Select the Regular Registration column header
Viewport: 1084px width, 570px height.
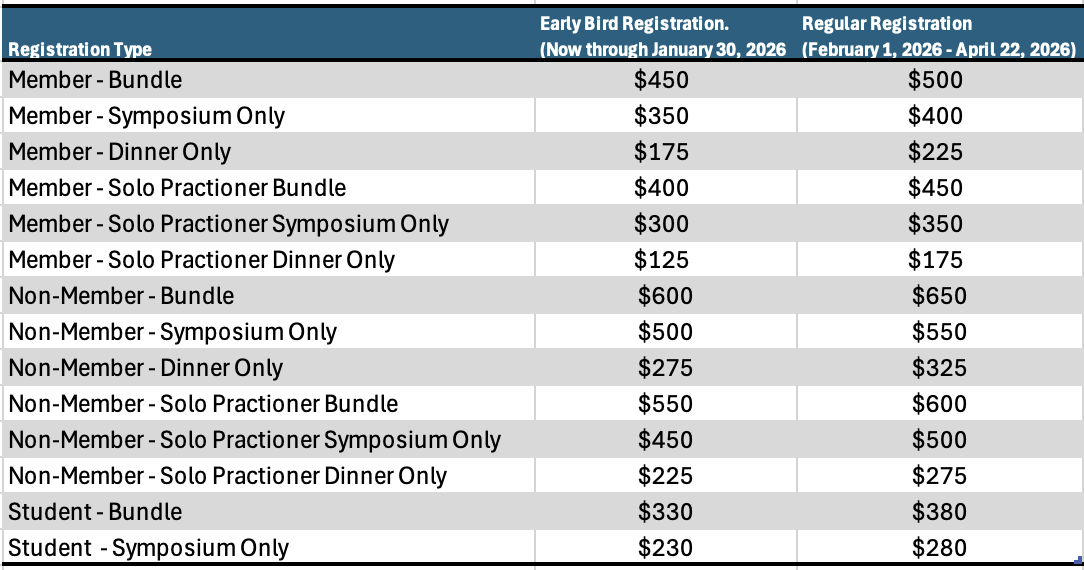pyautogui.click(x=938, y=37)
